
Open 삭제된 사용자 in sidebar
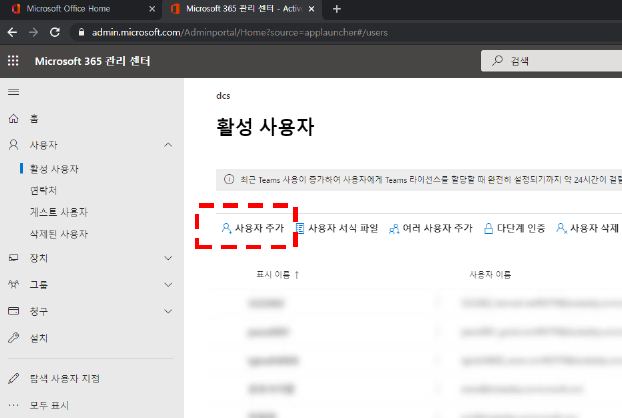click(59, 234)
